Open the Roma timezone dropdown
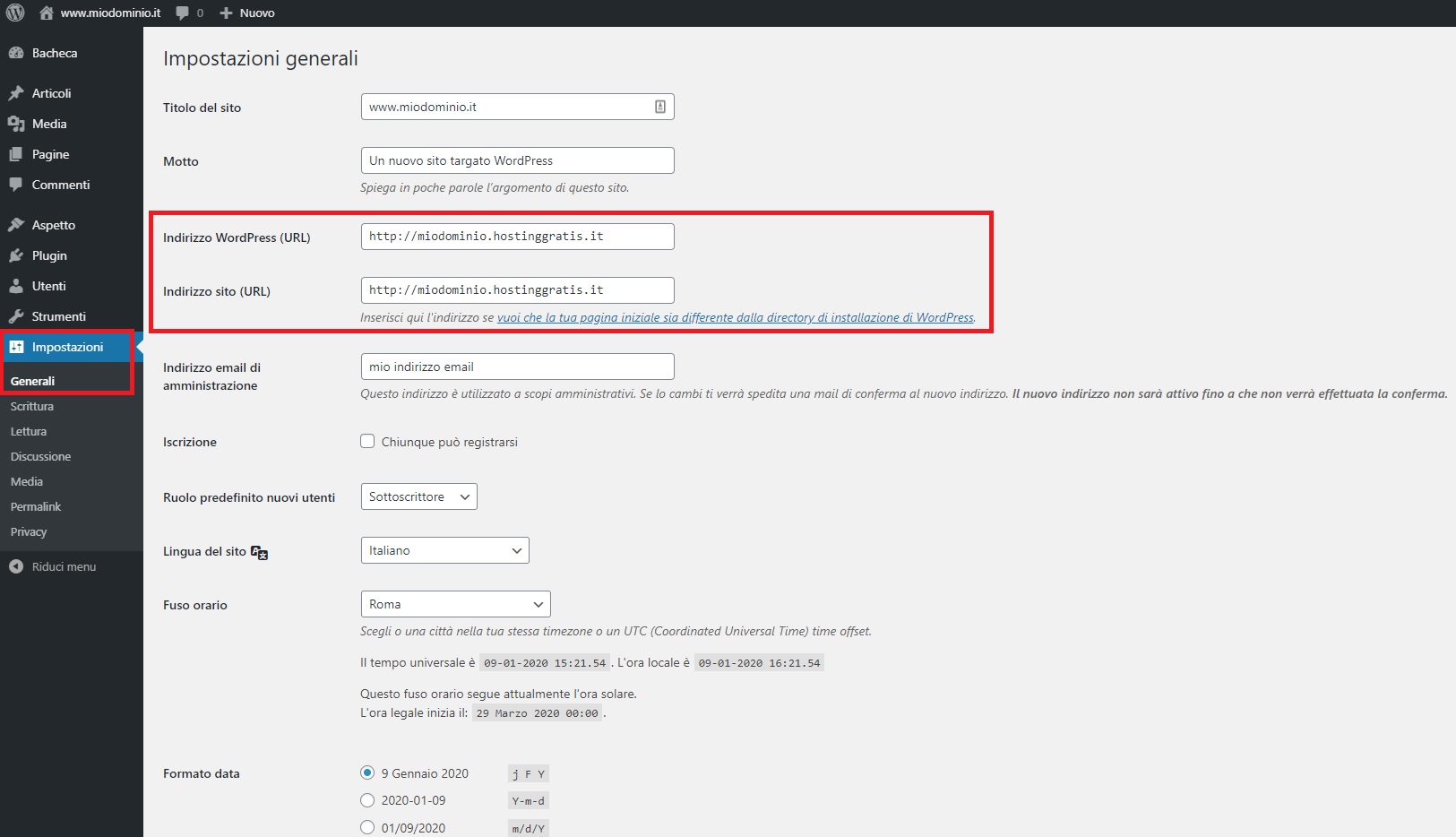This screenshot has height=837, width=1456. click(x=455, y=604)
